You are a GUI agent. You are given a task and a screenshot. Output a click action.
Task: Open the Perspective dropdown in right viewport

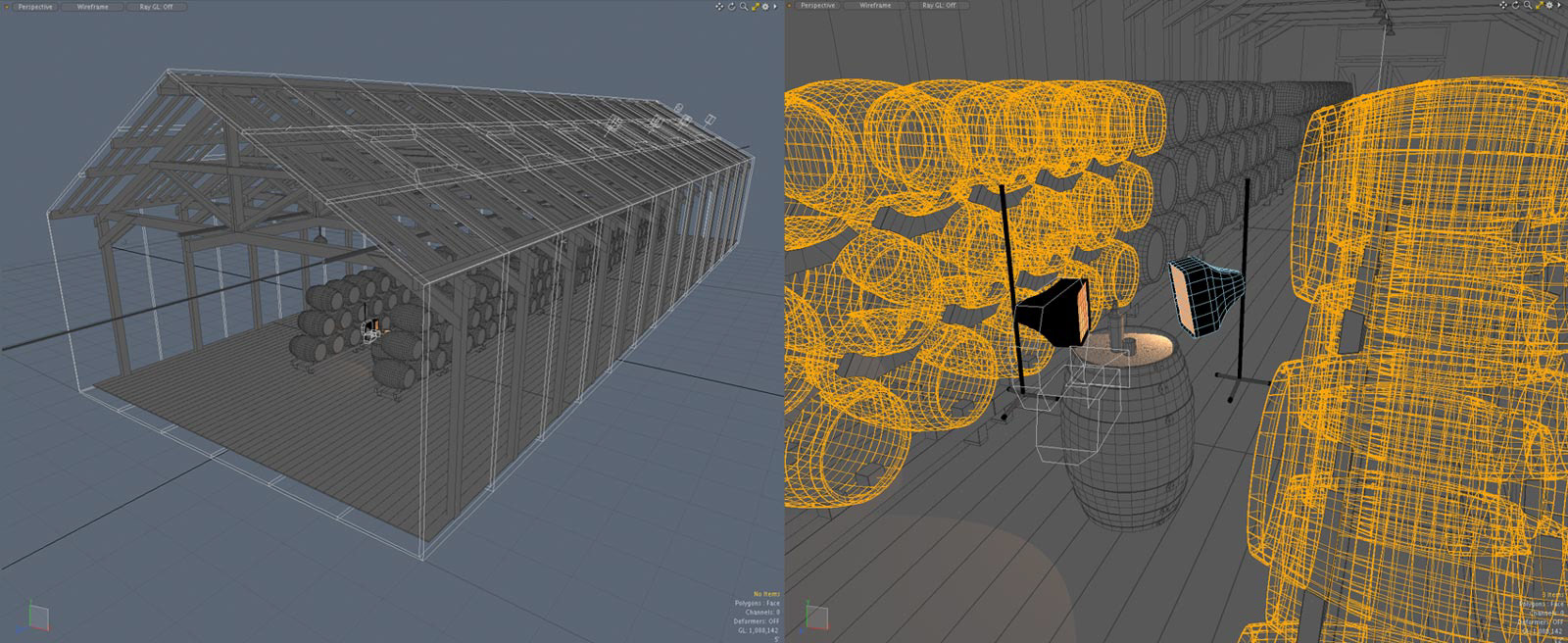pyautogui.click(x=818, y=6)
